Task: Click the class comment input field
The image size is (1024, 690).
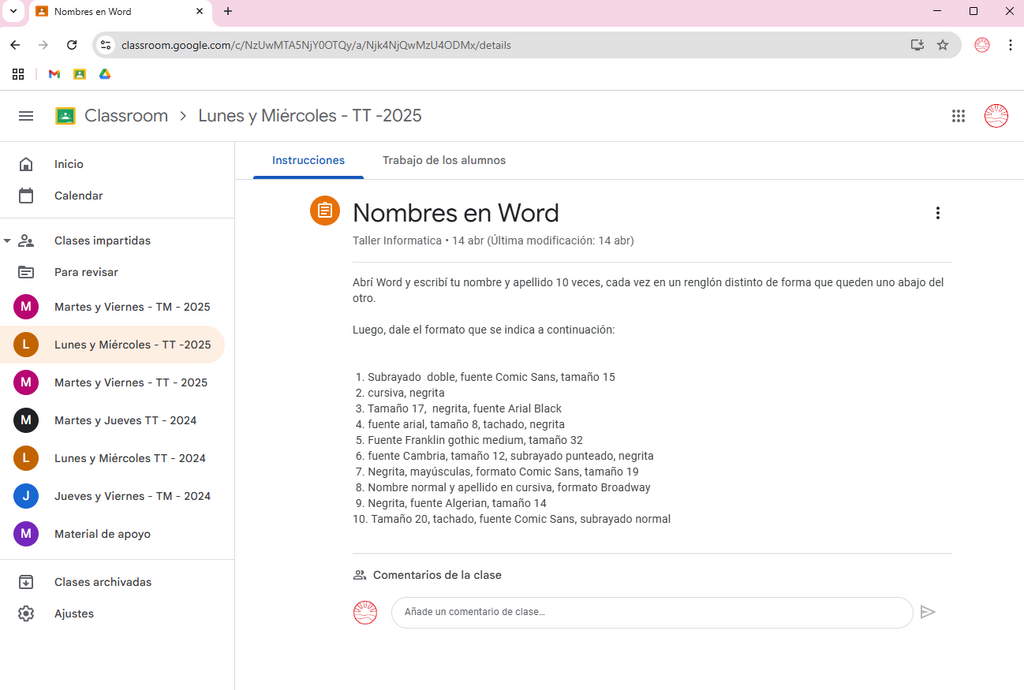Action: click(x=652, y=612)
